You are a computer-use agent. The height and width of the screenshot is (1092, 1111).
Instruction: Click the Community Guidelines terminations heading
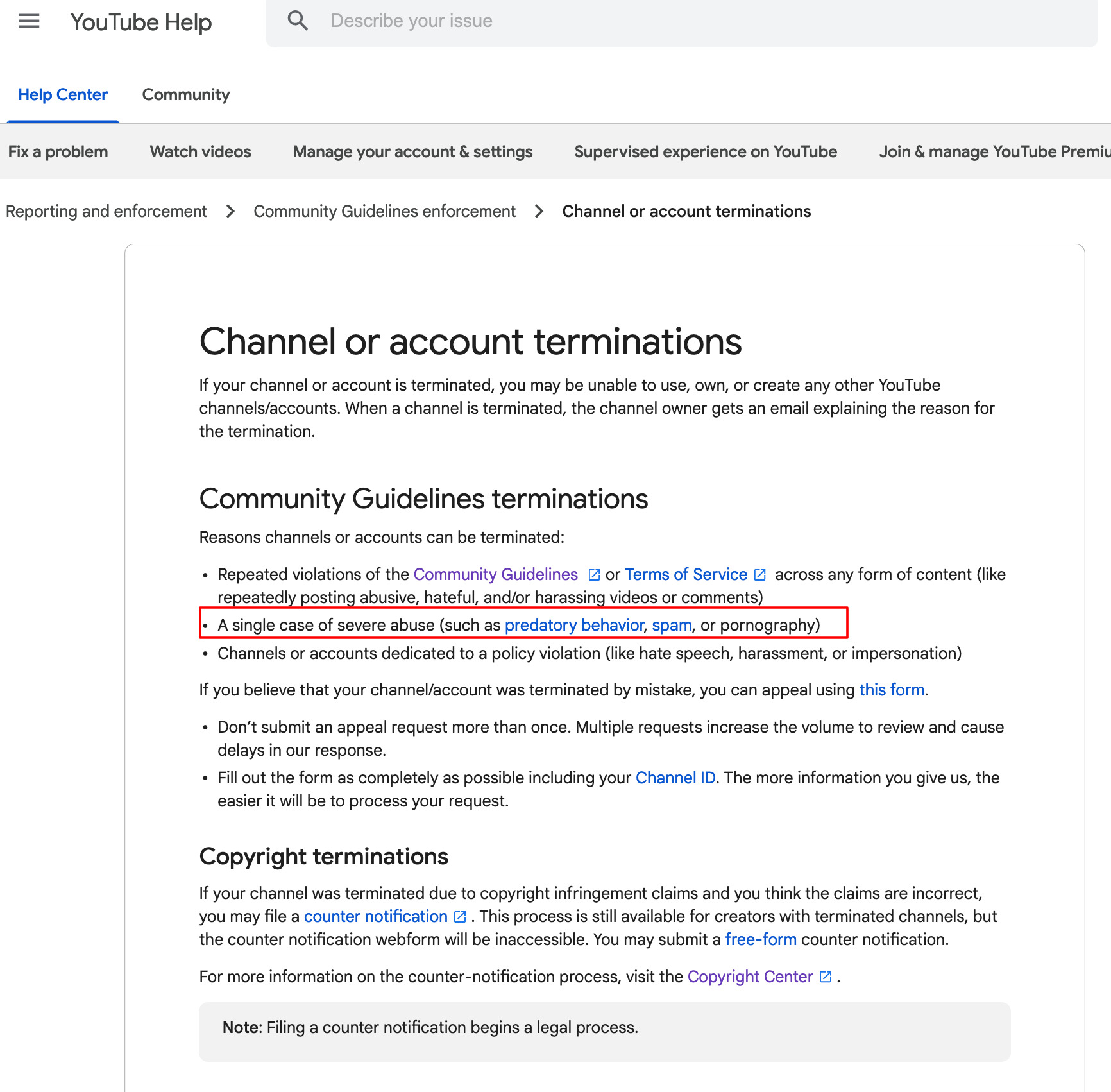(x=424, y=499)
